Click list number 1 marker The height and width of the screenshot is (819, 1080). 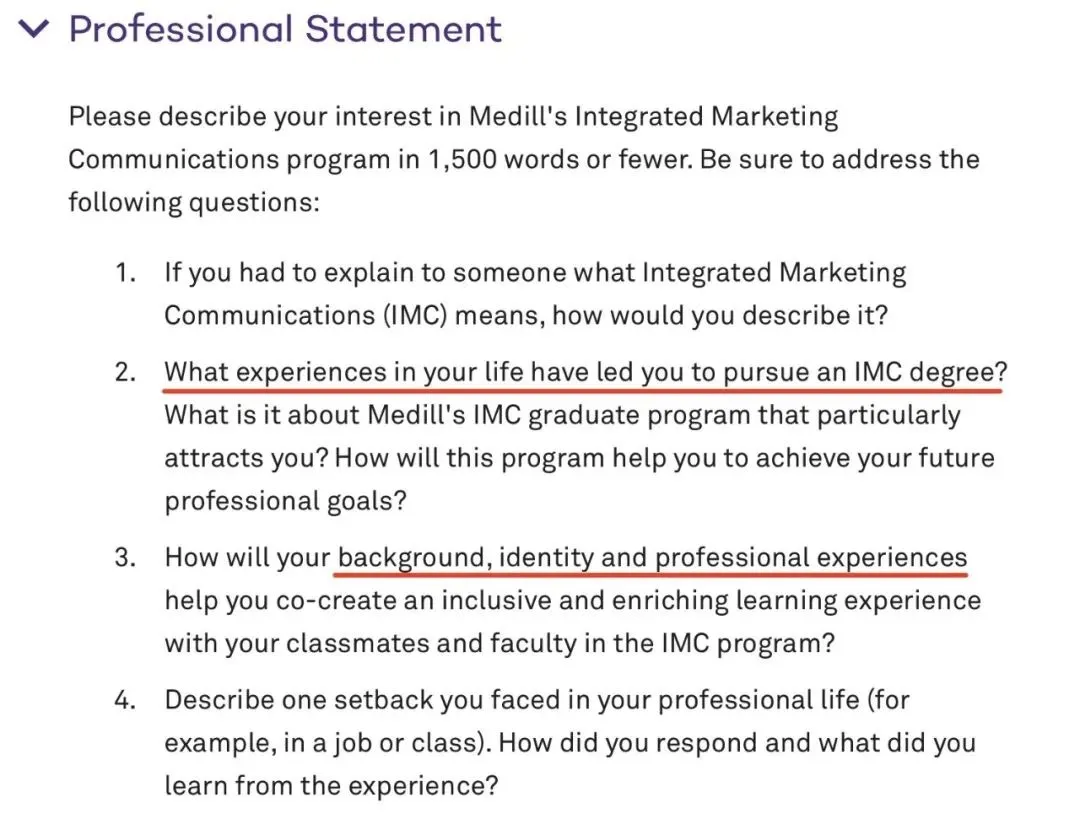[x=125, y=273]
